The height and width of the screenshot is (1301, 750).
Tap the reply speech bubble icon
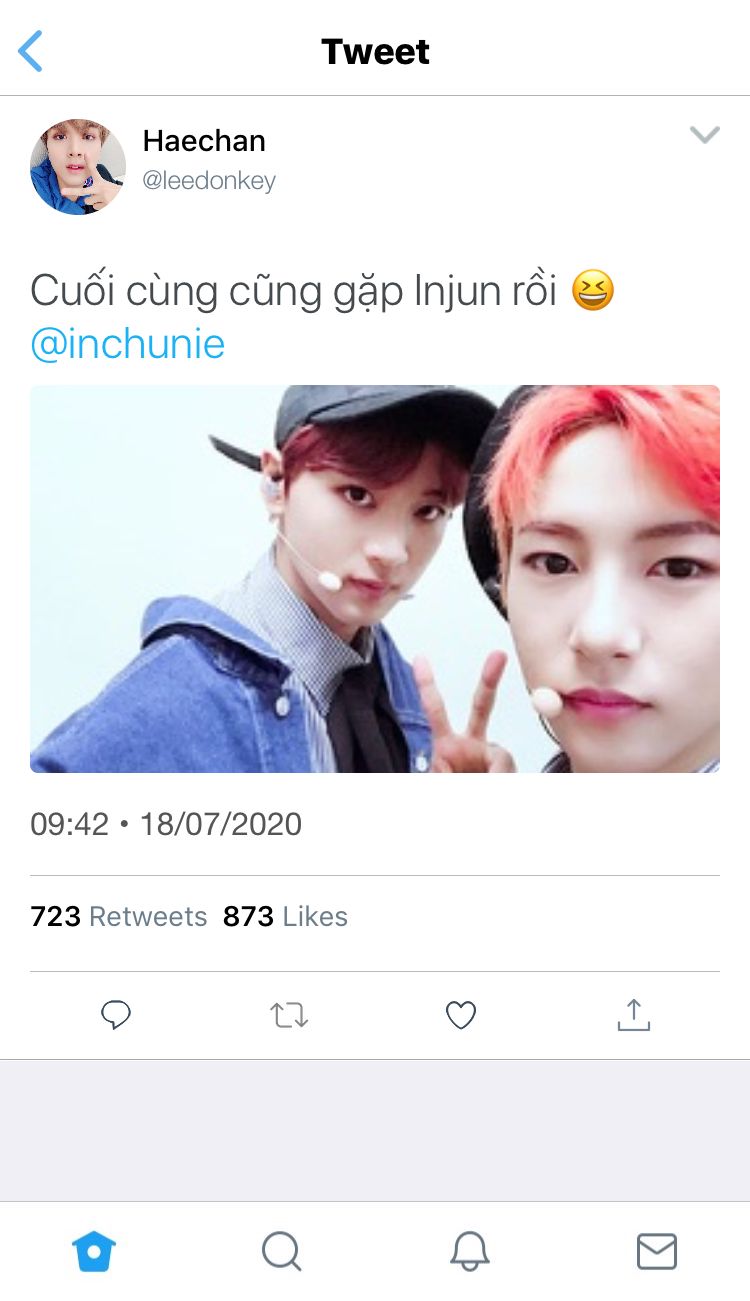tap(117, 1016)
